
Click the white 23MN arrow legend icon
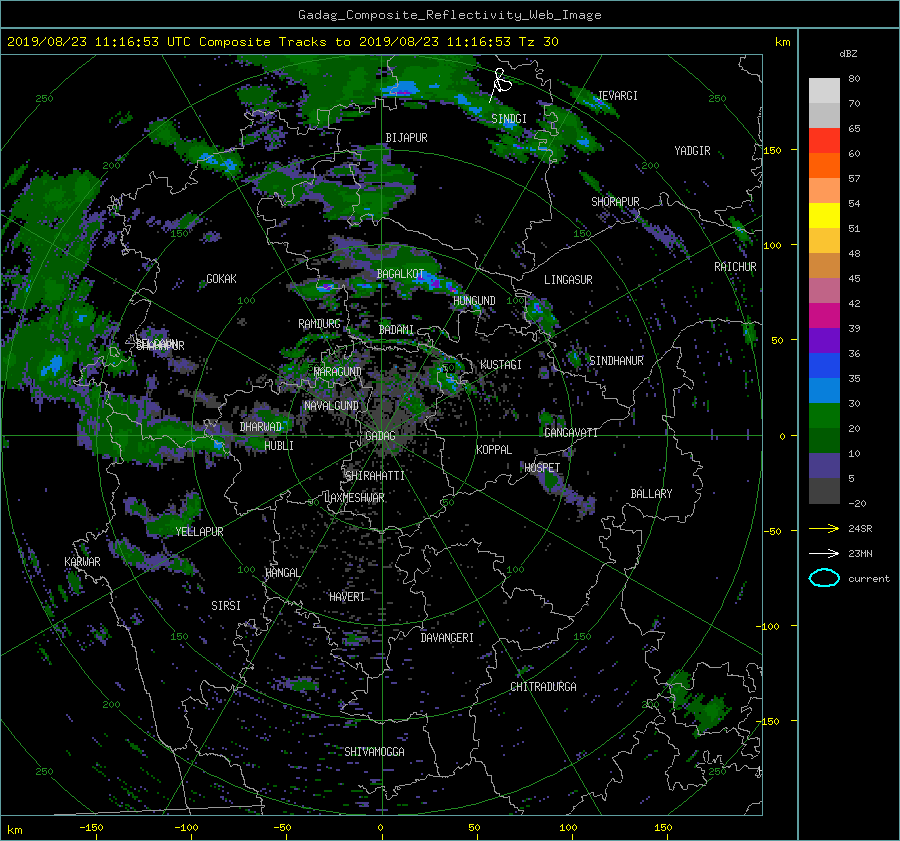click(x=824, y=553)
